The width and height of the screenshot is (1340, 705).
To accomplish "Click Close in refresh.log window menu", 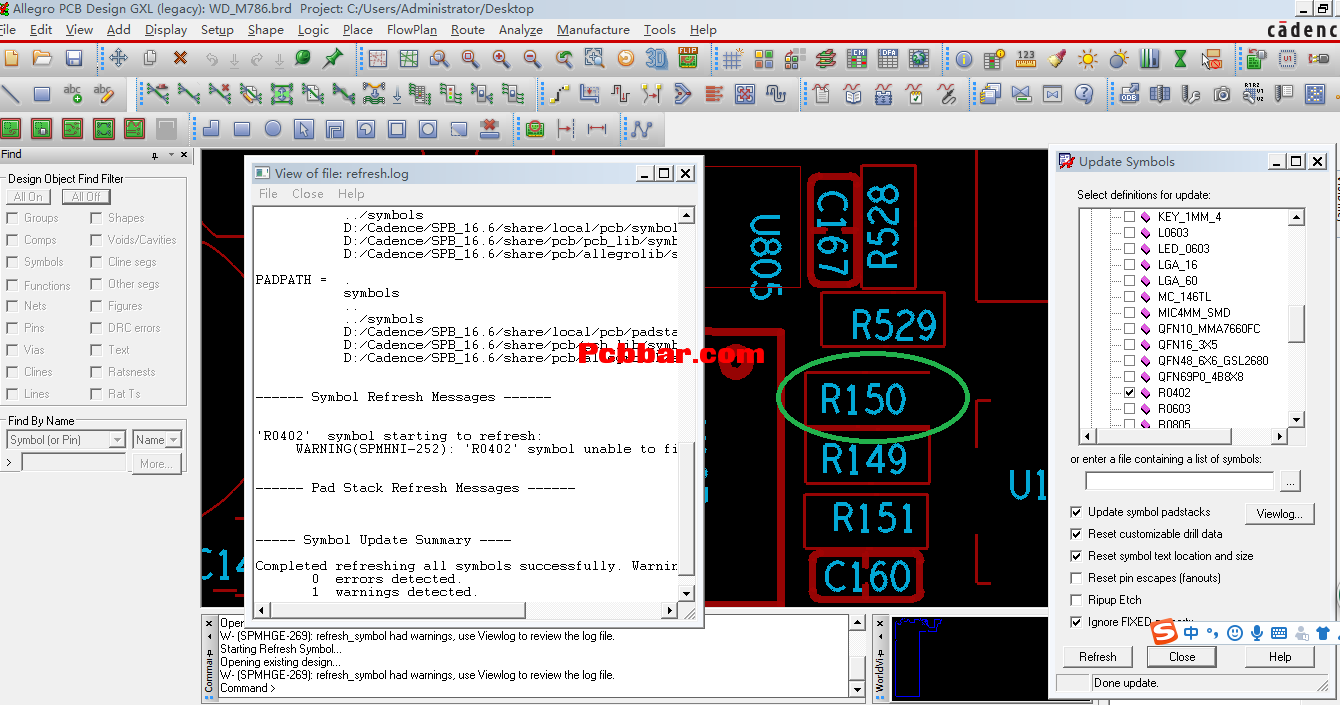I will [308, 194].
